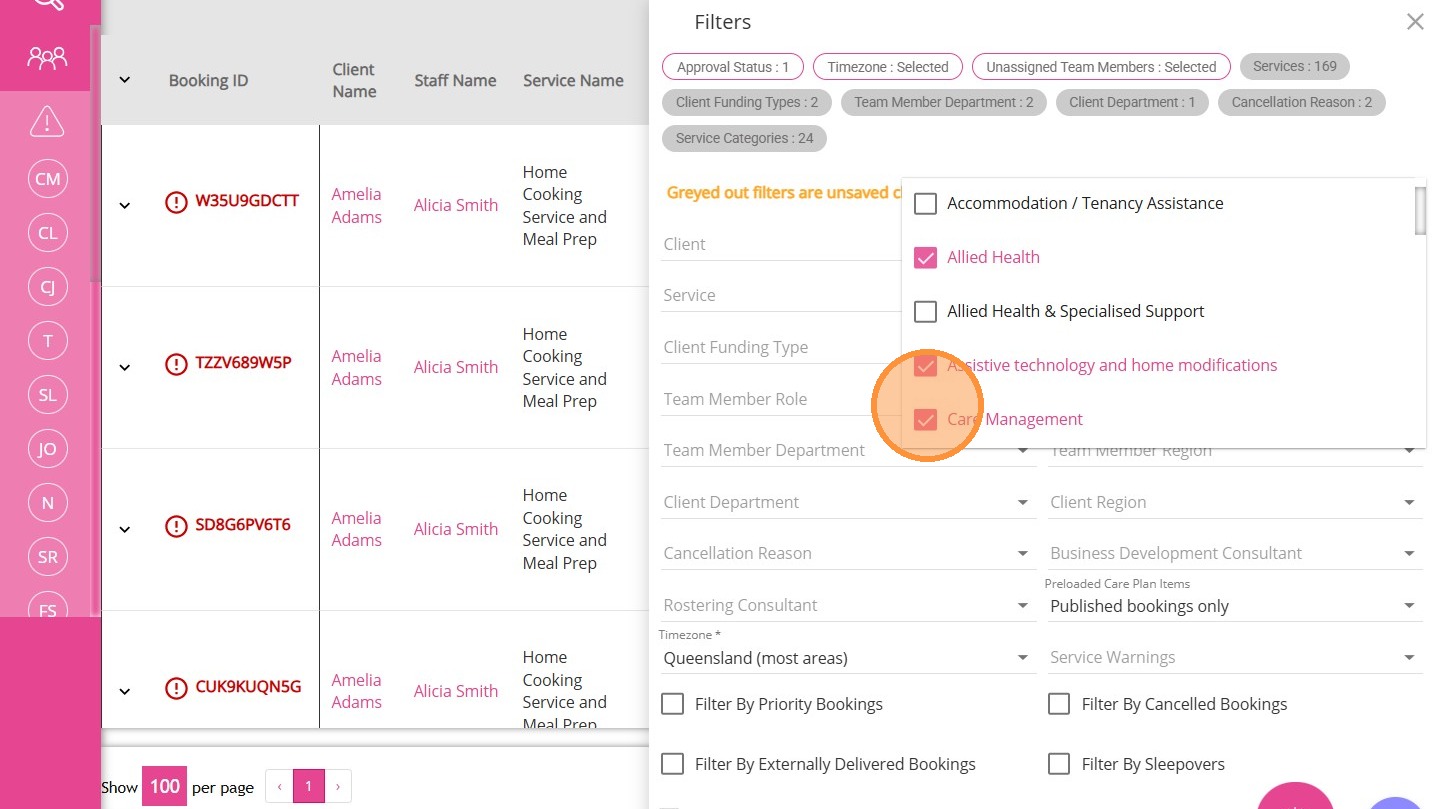Expand row for booking TZZV689W5P
The width and height of the screenshot is (1447, 809).
[125, 367]
